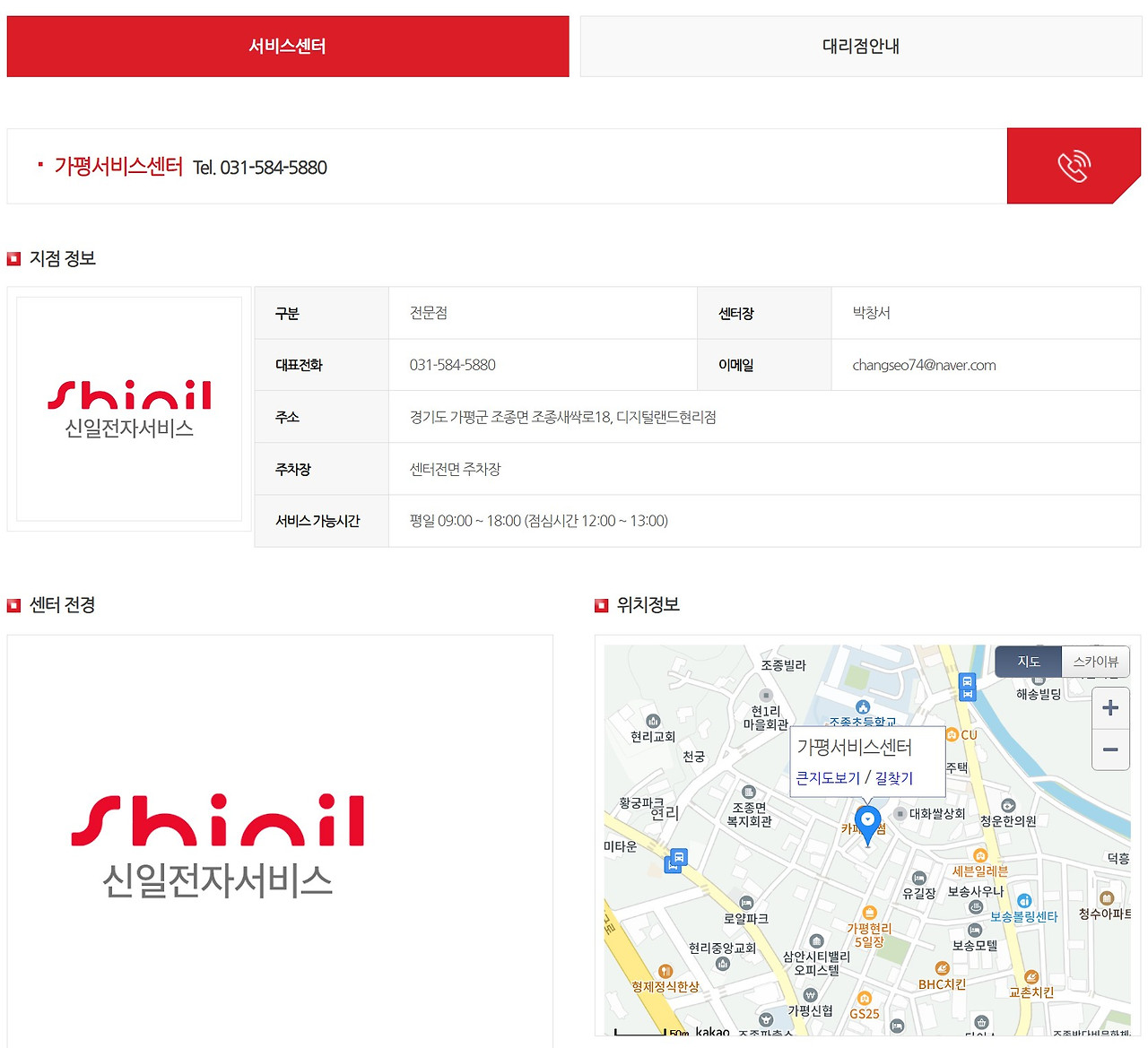Click the 현리중앙교회 church map icon
The width and height of the screenshot is (1148, 1048).
tap(723, 964)
